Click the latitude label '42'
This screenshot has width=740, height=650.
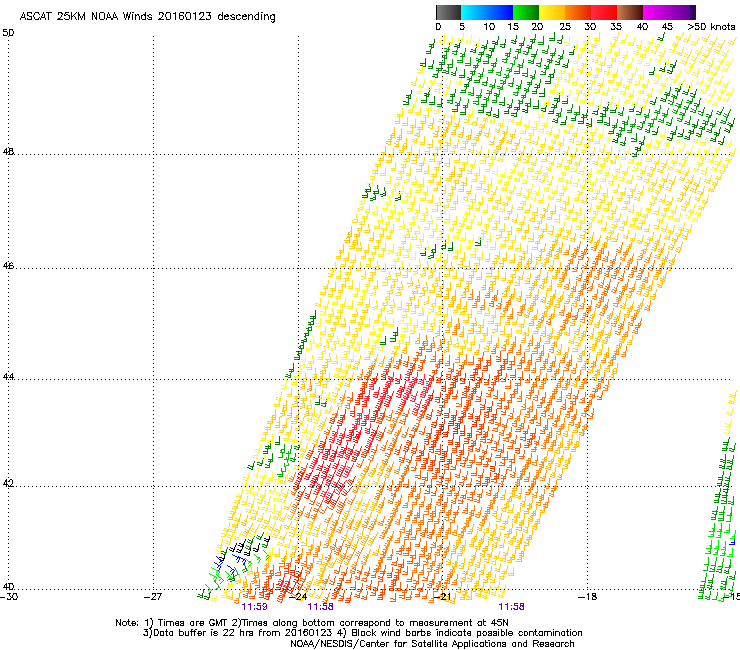point(8,484)
